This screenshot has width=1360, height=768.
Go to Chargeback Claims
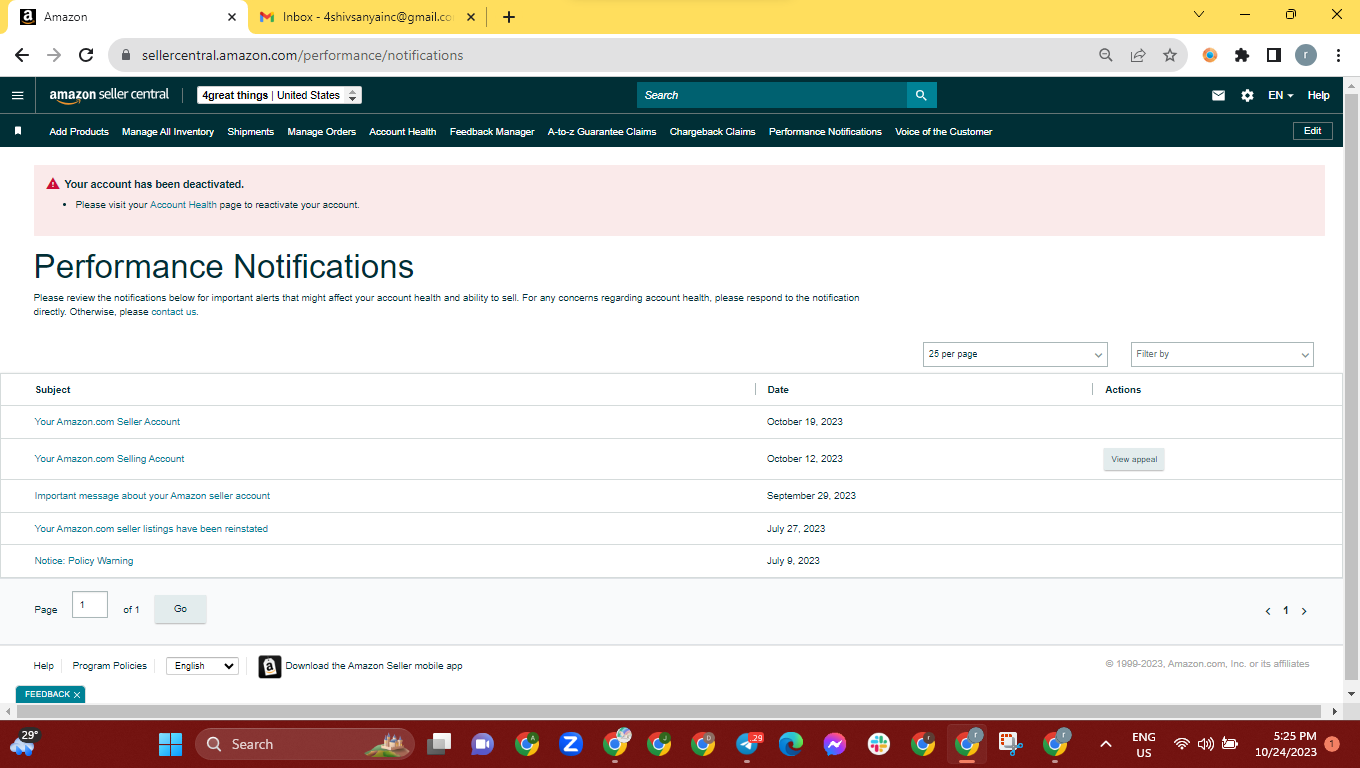click(712, 132)
